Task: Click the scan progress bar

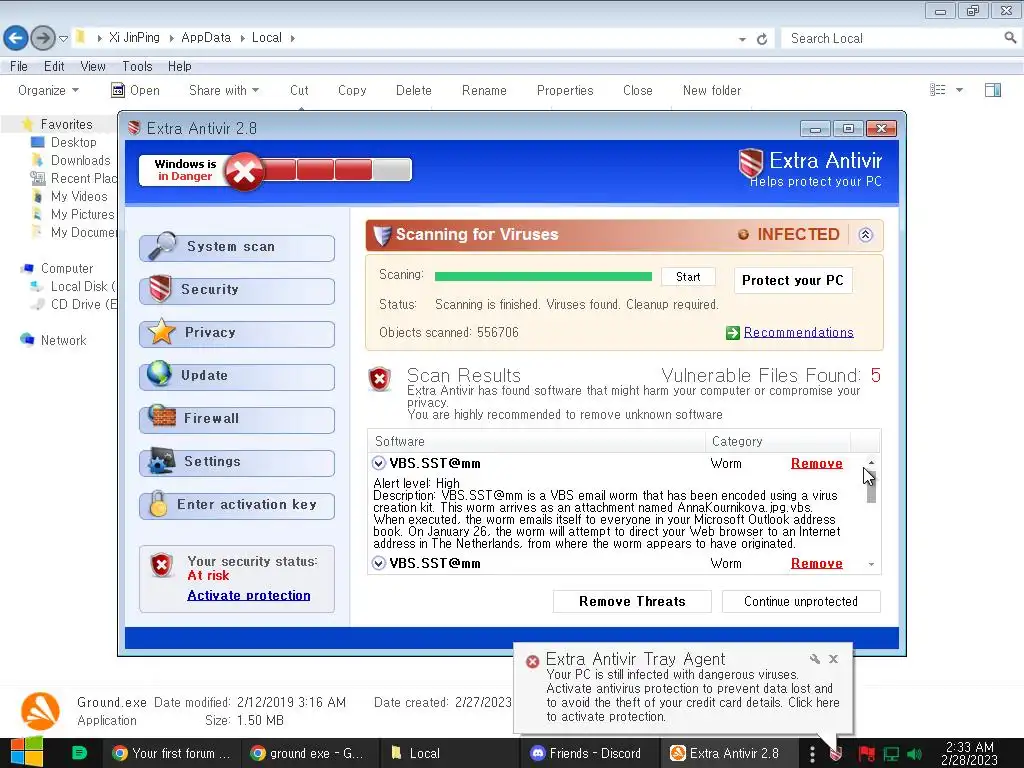Action: pyautogui.click(x=543, y=277)
